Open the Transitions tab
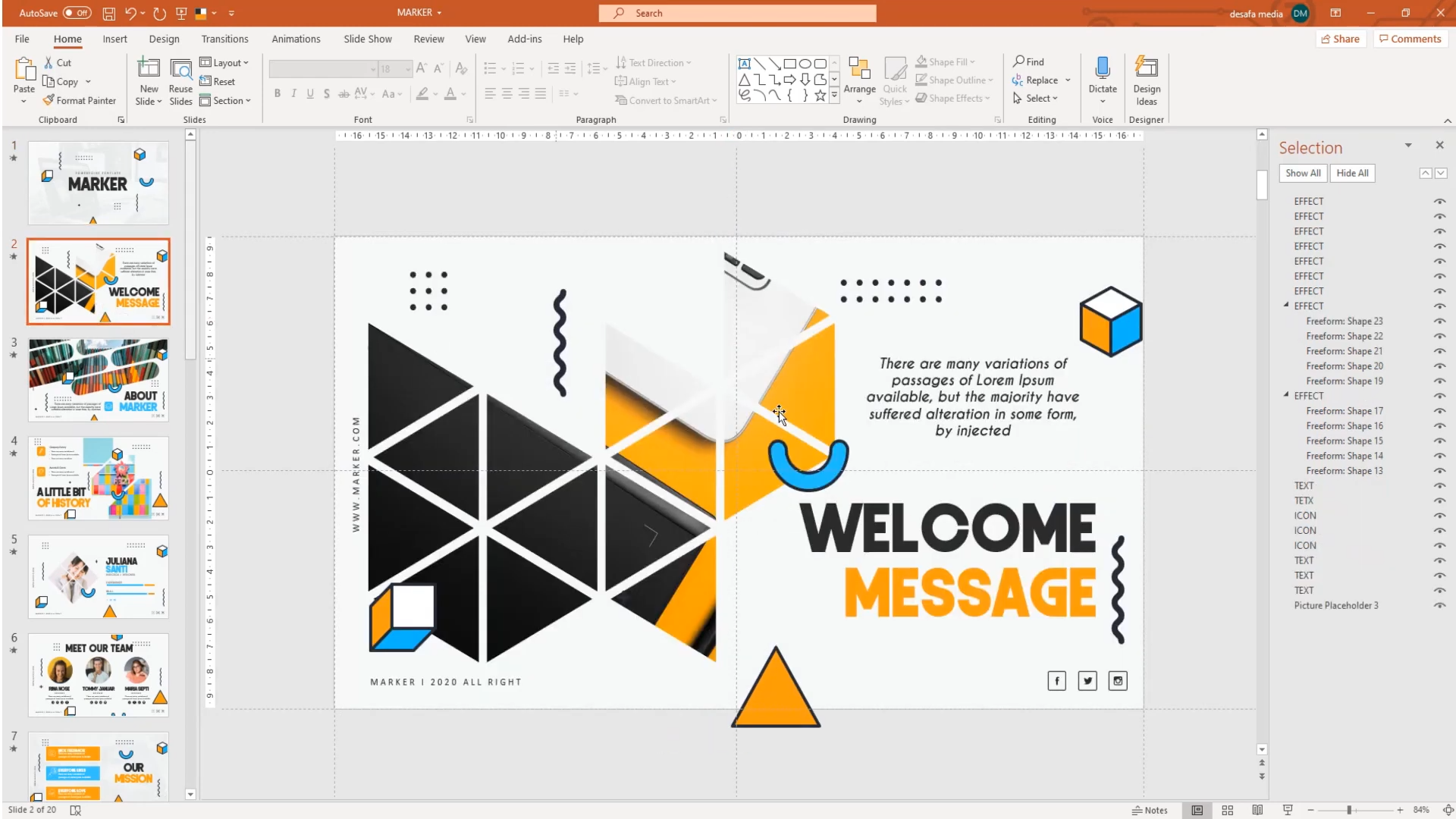Image resolution: width=1456 pixels, height=819 pixels. [x=224, y=39]
